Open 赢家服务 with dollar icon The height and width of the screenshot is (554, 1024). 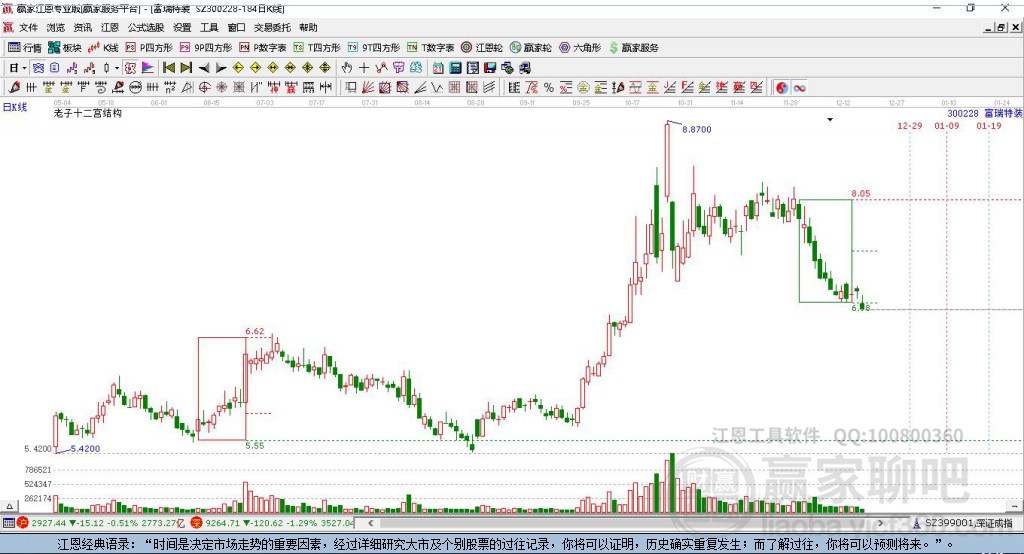click(x=633, y=48)
